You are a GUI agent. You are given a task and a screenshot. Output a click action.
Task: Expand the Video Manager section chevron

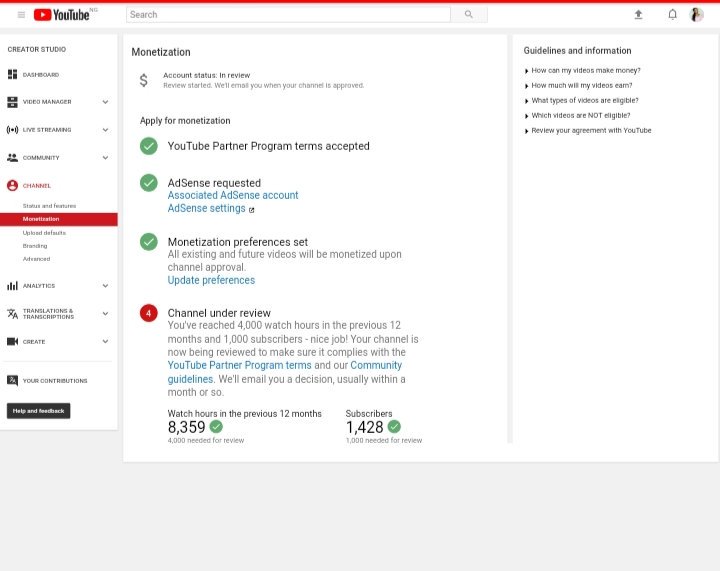[x=105, y=102]
